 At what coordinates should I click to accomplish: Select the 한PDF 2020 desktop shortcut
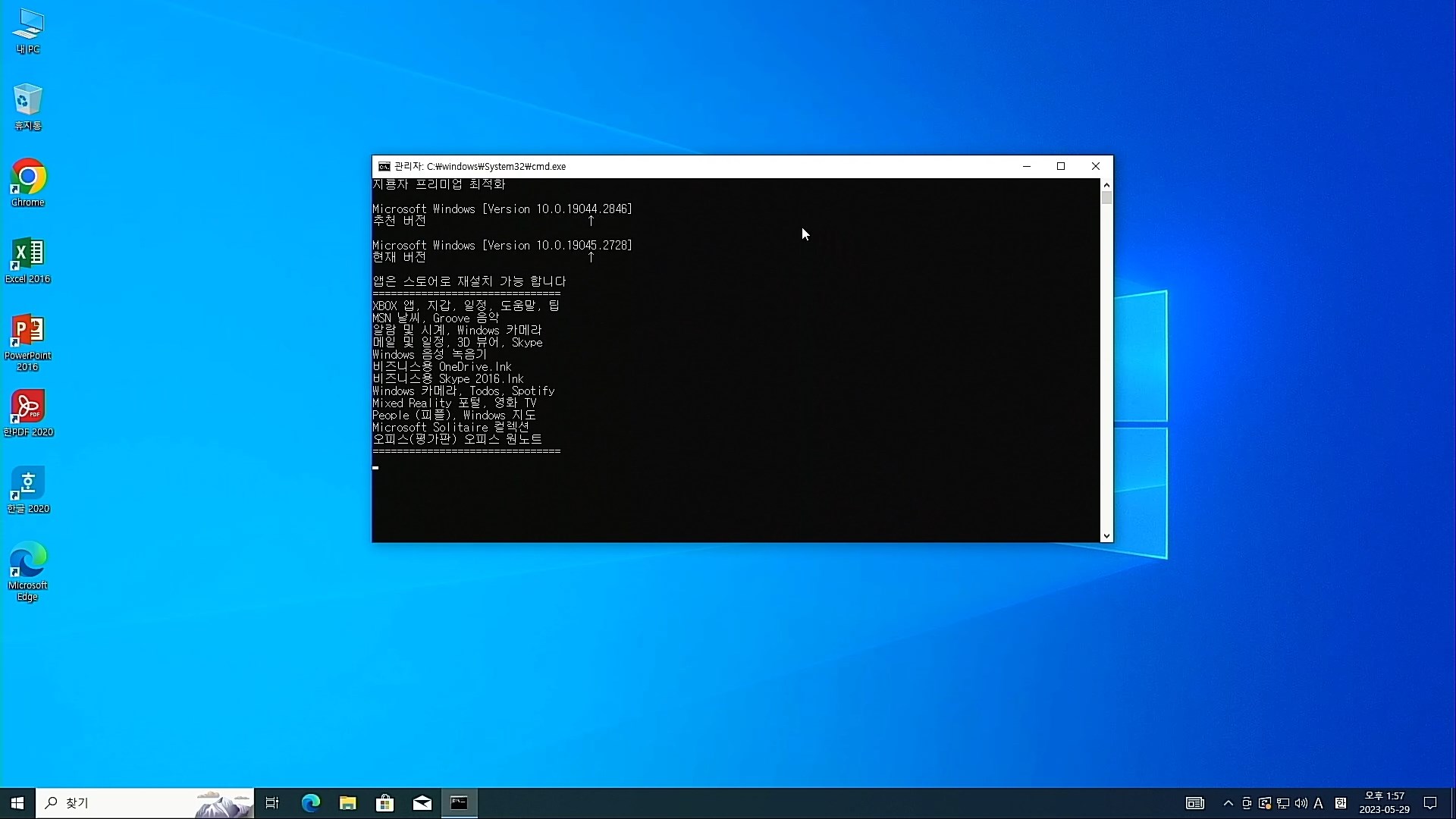pos(28,414)
